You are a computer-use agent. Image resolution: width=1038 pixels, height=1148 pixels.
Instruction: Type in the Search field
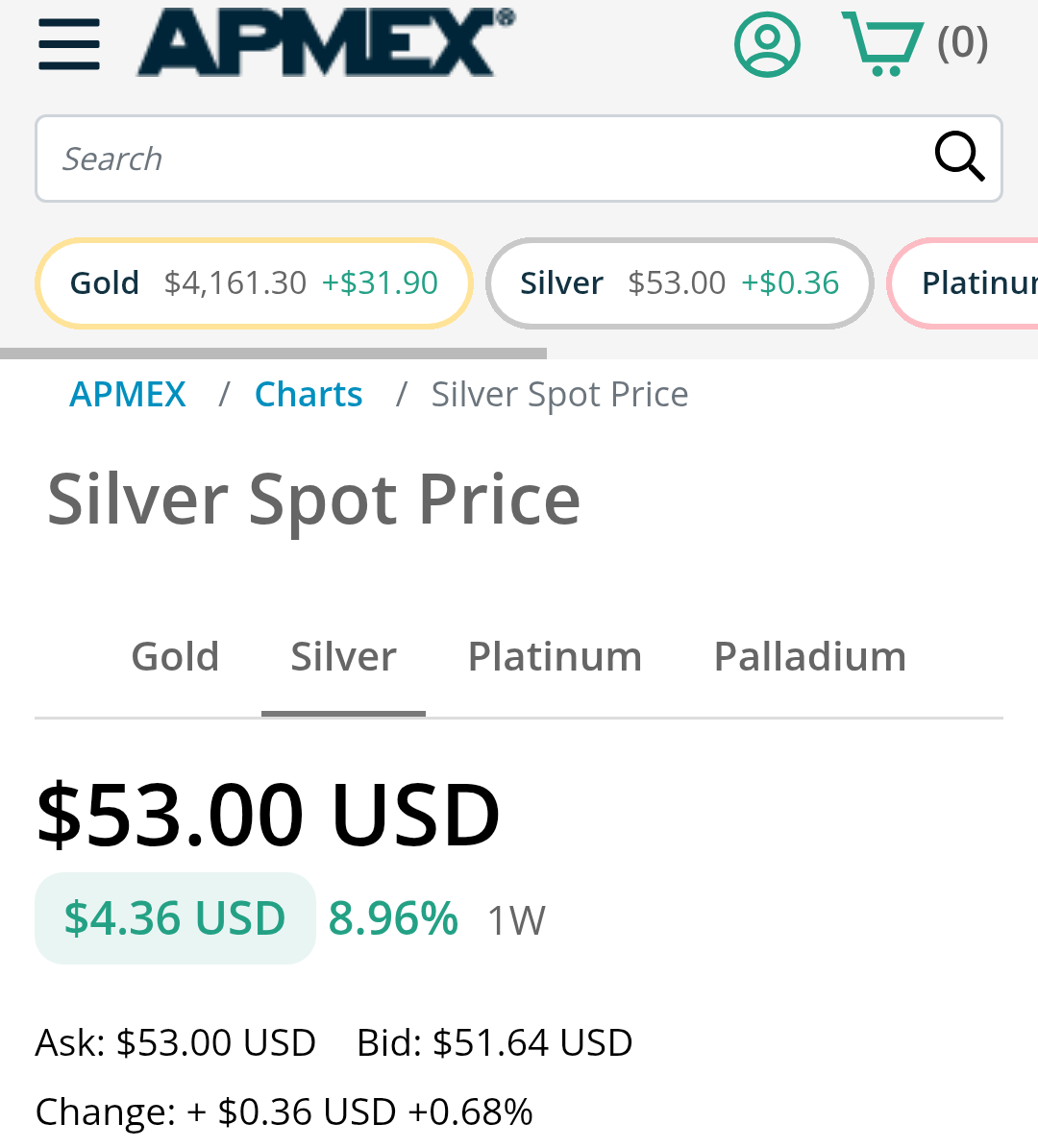click(x=481, y=159)
